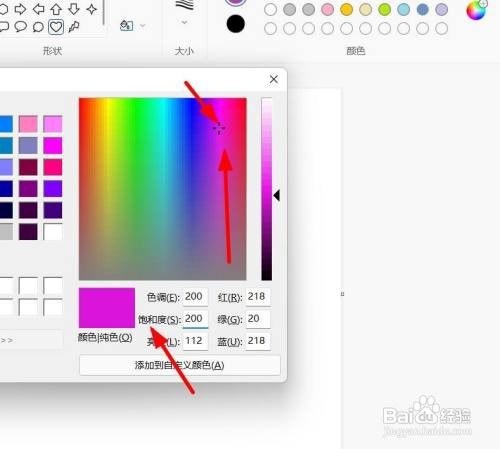Click the 颜色|纯色(O) label
This screenshot has width=500, height=449.
pos(105,338)
